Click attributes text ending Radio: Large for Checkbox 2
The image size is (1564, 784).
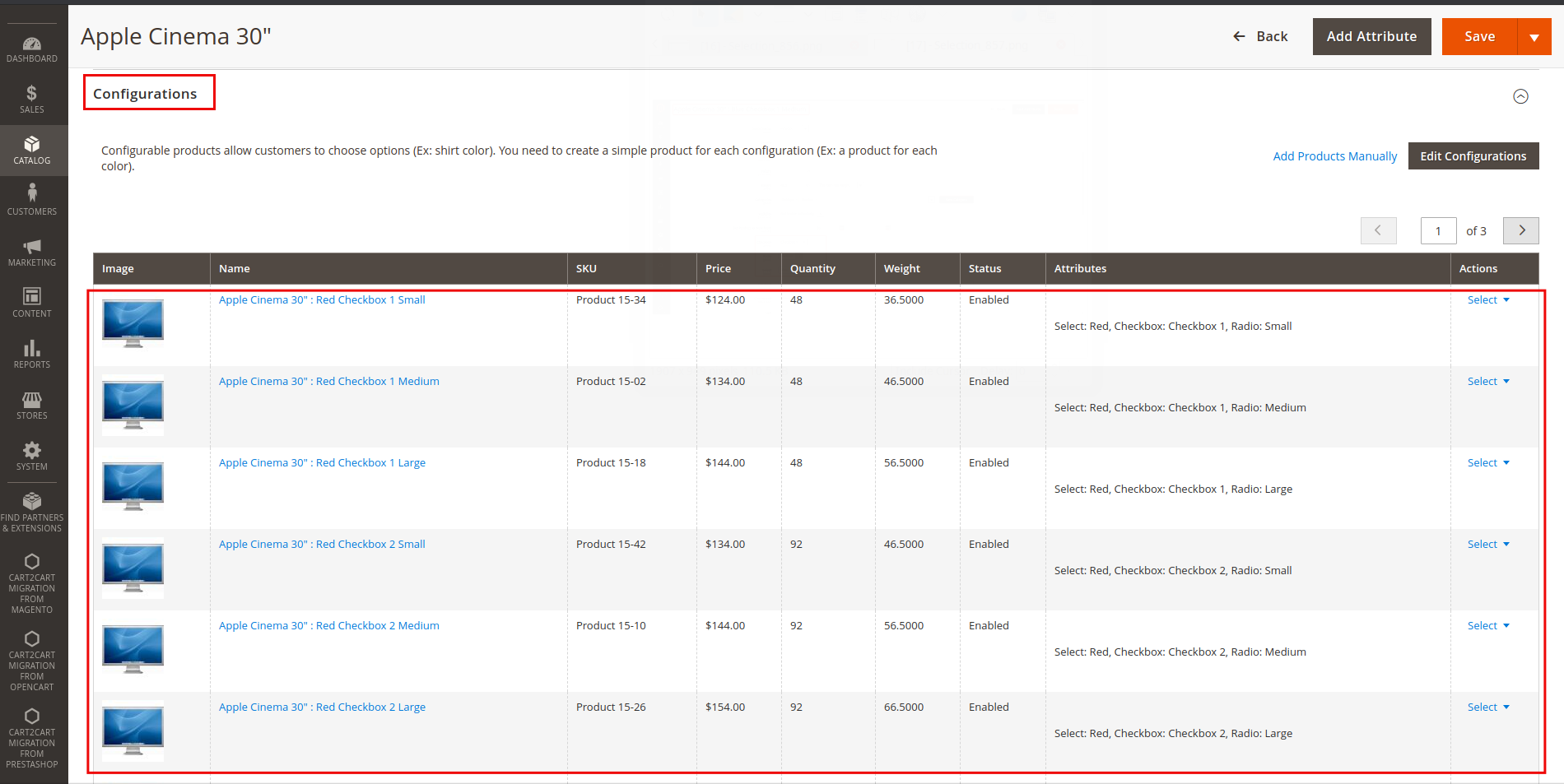pos(1173,734)
